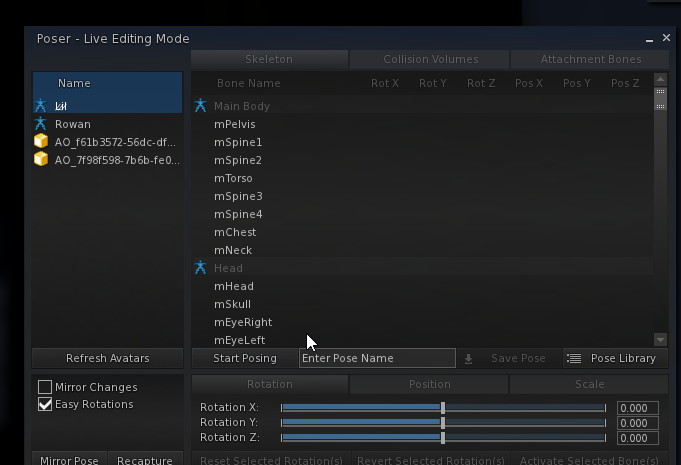Viewport: 681px width, 465px height.
Task: Click the list icon on Pose Library
Action: point(574,358)
